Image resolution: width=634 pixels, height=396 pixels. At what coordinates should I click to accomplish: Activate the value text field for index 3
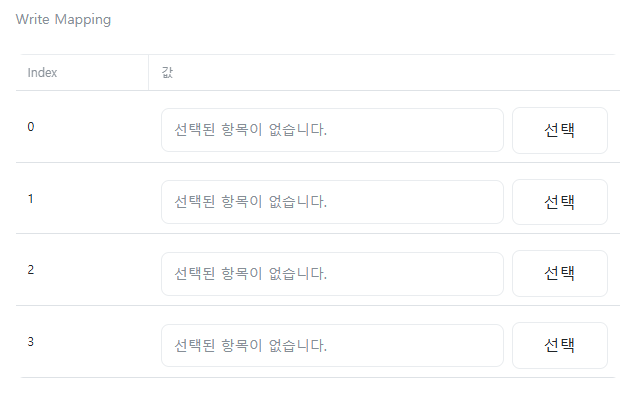click(x=332, y=345)
